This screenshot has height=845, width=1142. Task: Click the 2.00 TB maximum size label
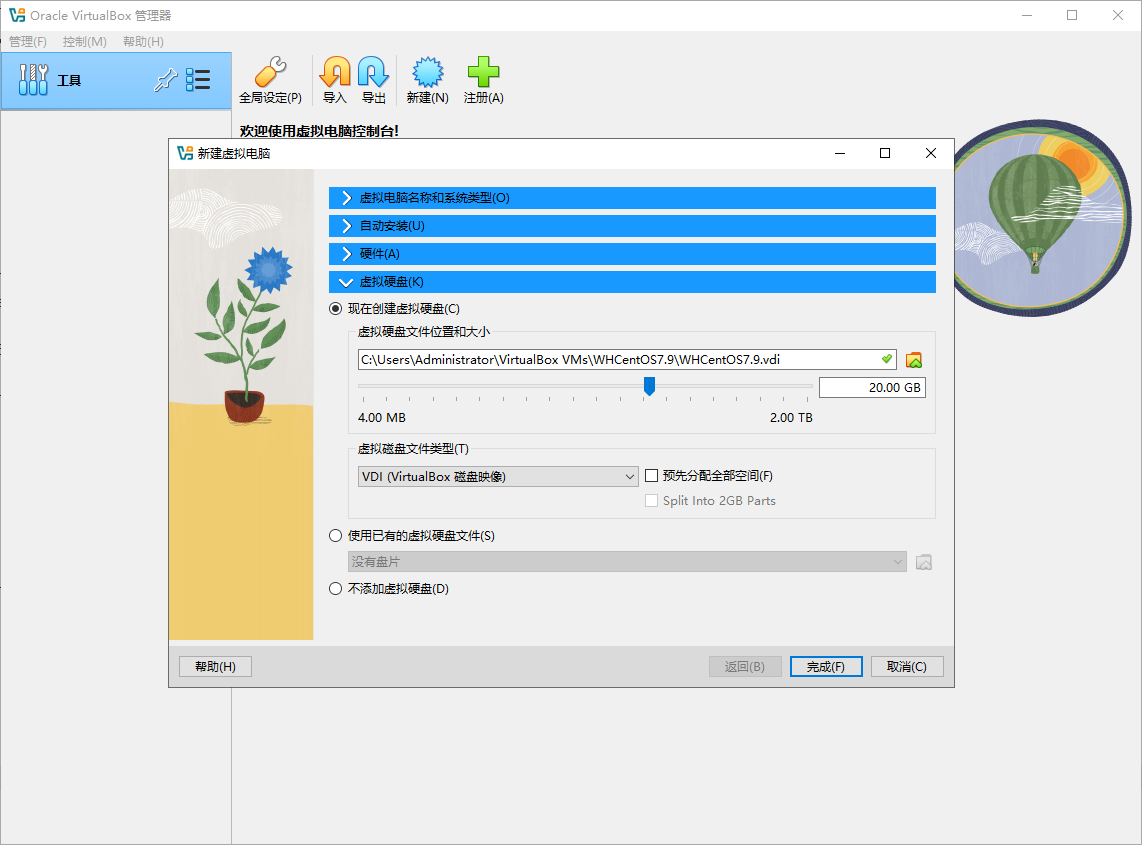791,418
